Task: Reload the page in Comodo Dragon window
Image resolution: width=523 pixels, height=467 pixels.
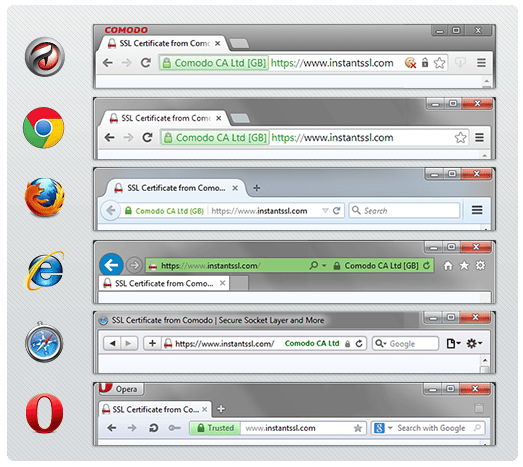Action: pos(146,63)
